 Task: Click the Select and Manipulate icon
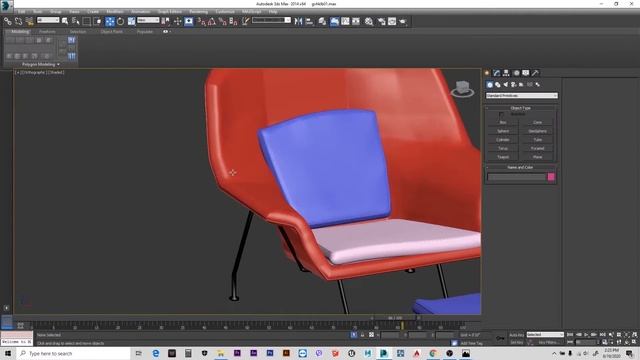(x=178, y=21)
